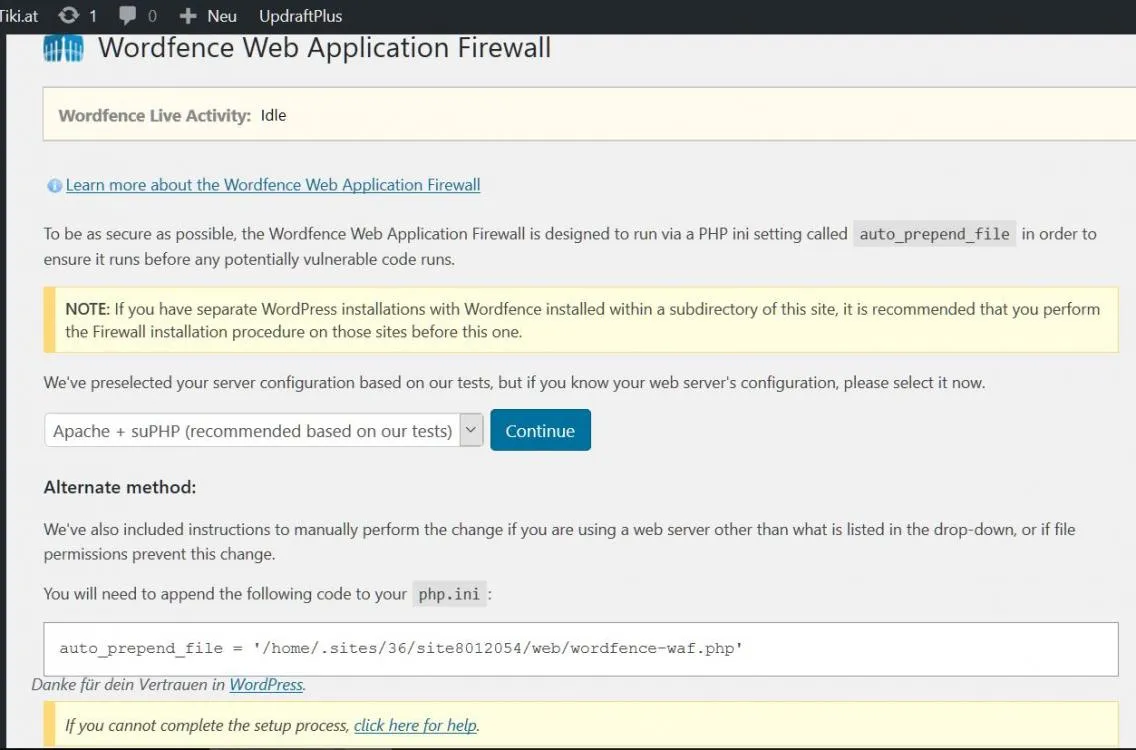Click the plus icon beside Neu
This screenshot has height=750, width=1136.
click(188, 16)
